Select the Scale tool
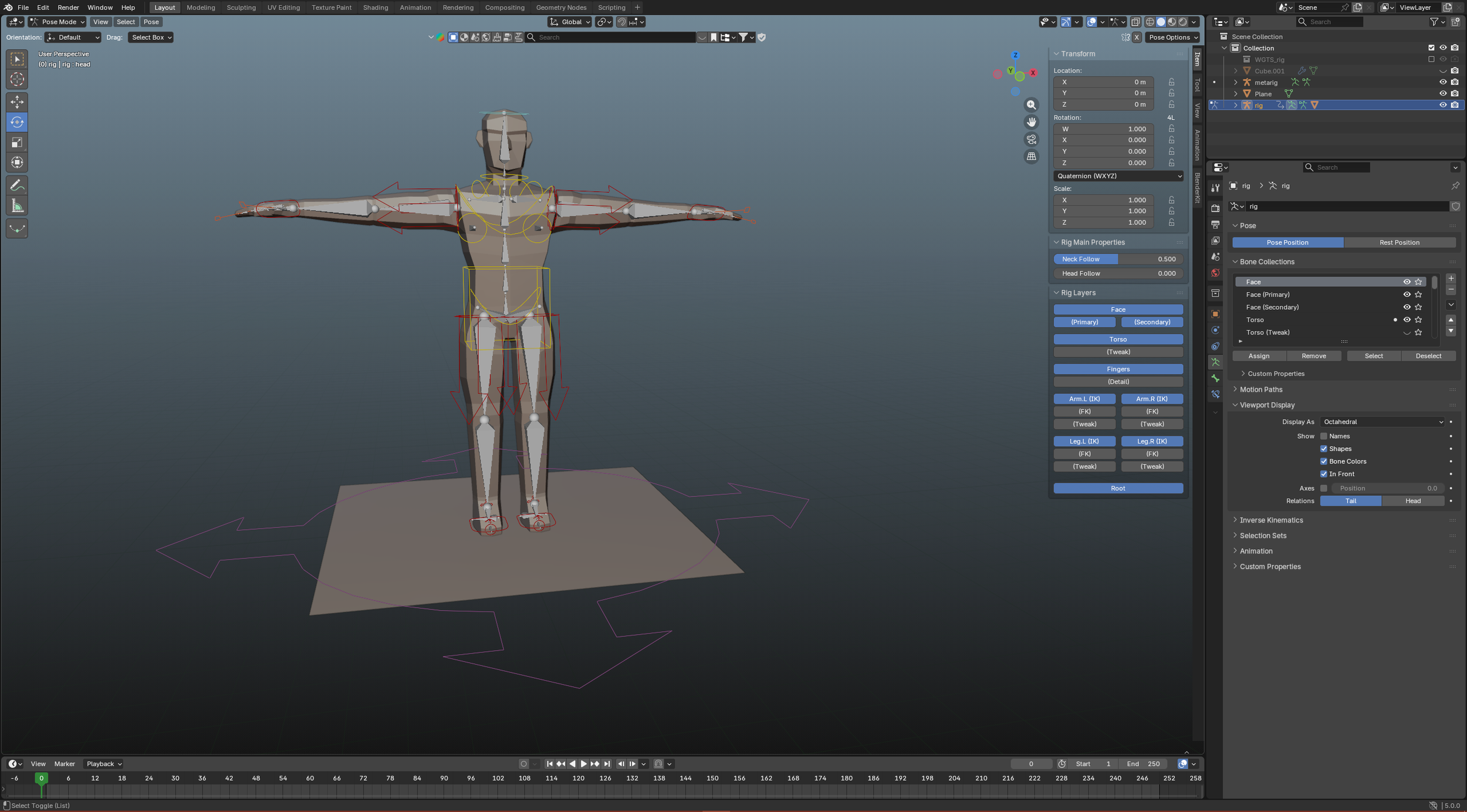 pos(17,143)
